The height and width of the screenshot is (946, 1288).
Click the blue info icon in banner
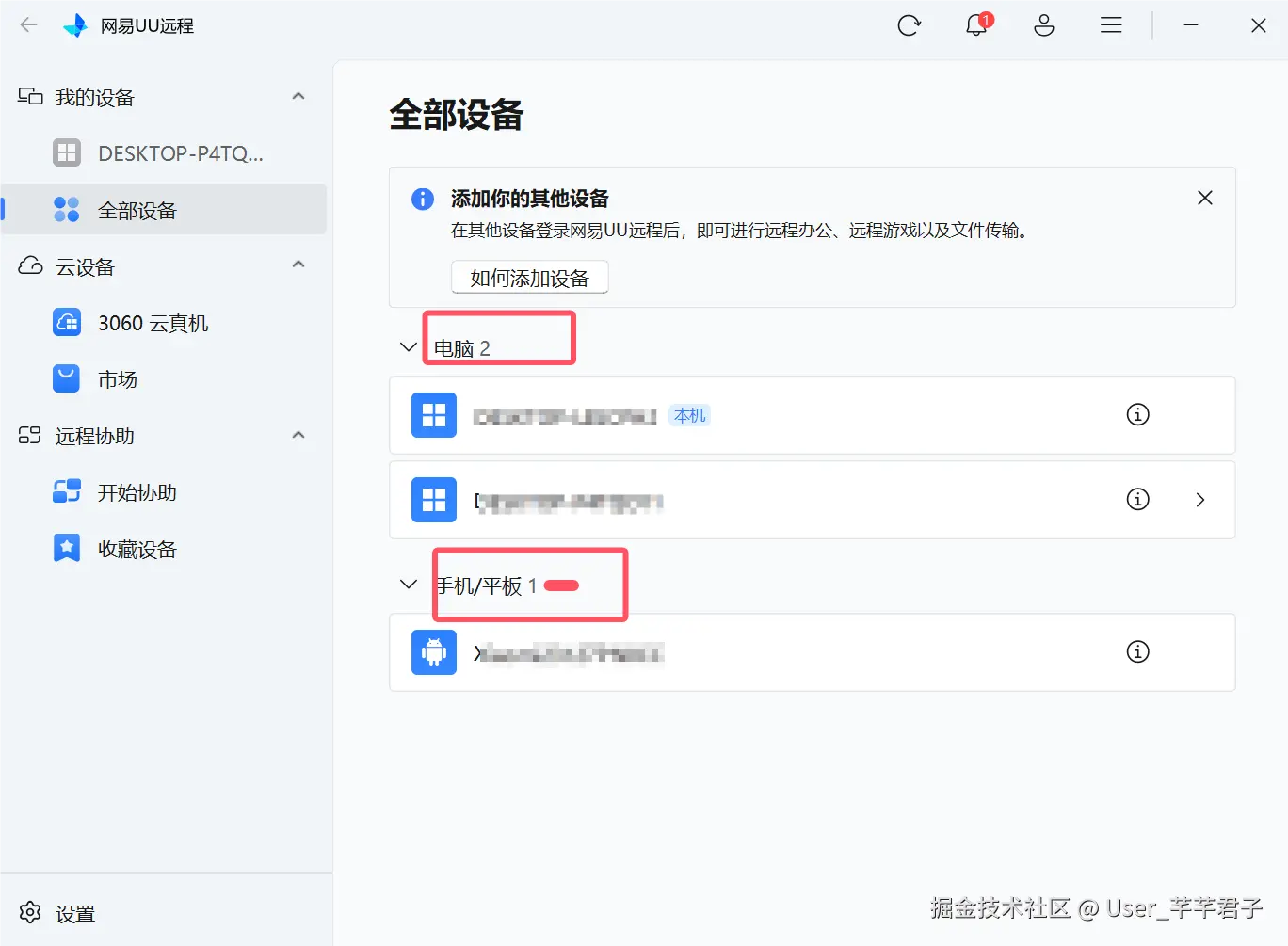coord(423,199)
